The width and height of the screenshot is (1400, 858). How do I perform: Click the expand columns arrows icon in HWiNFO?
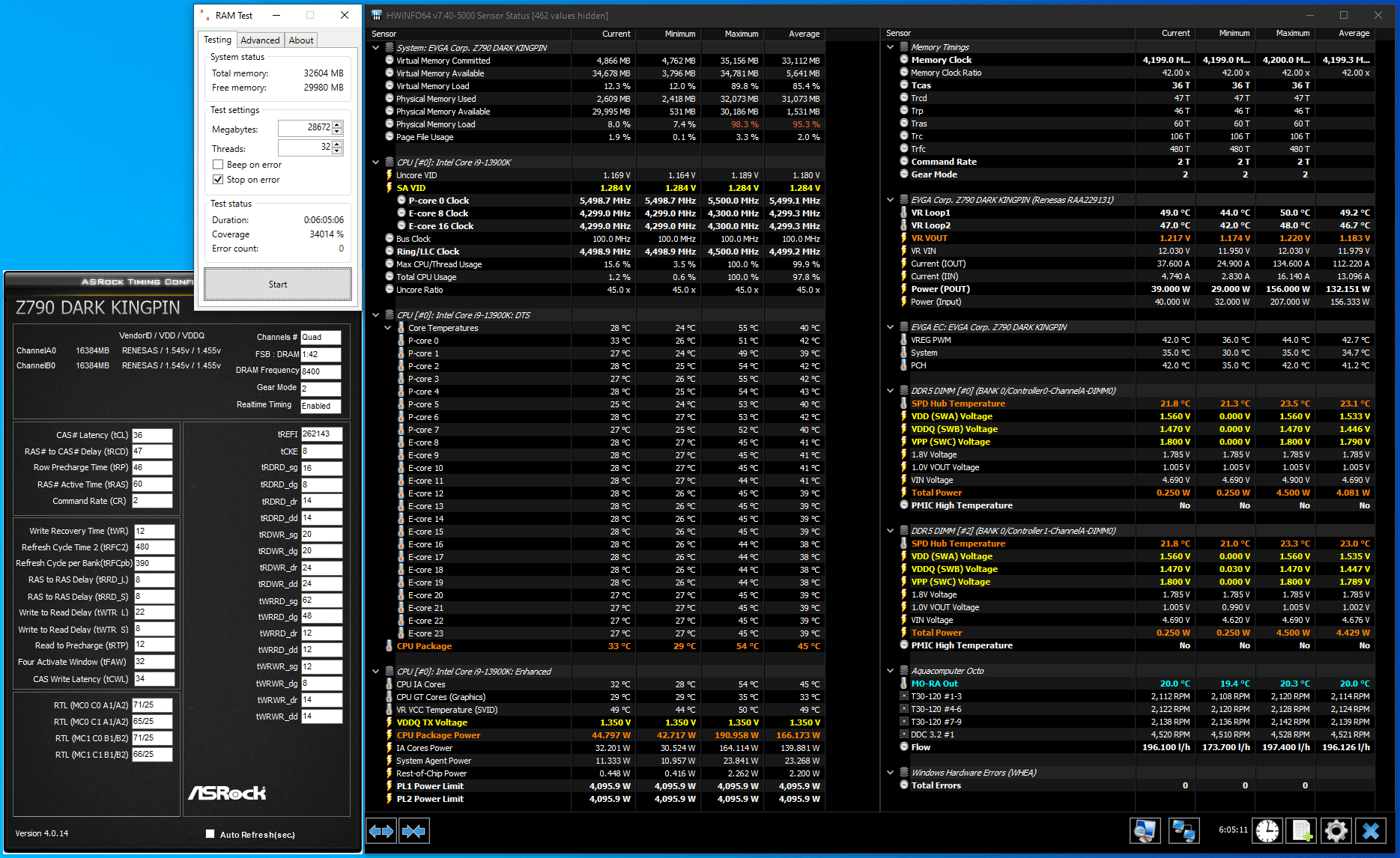coord(381,831)
